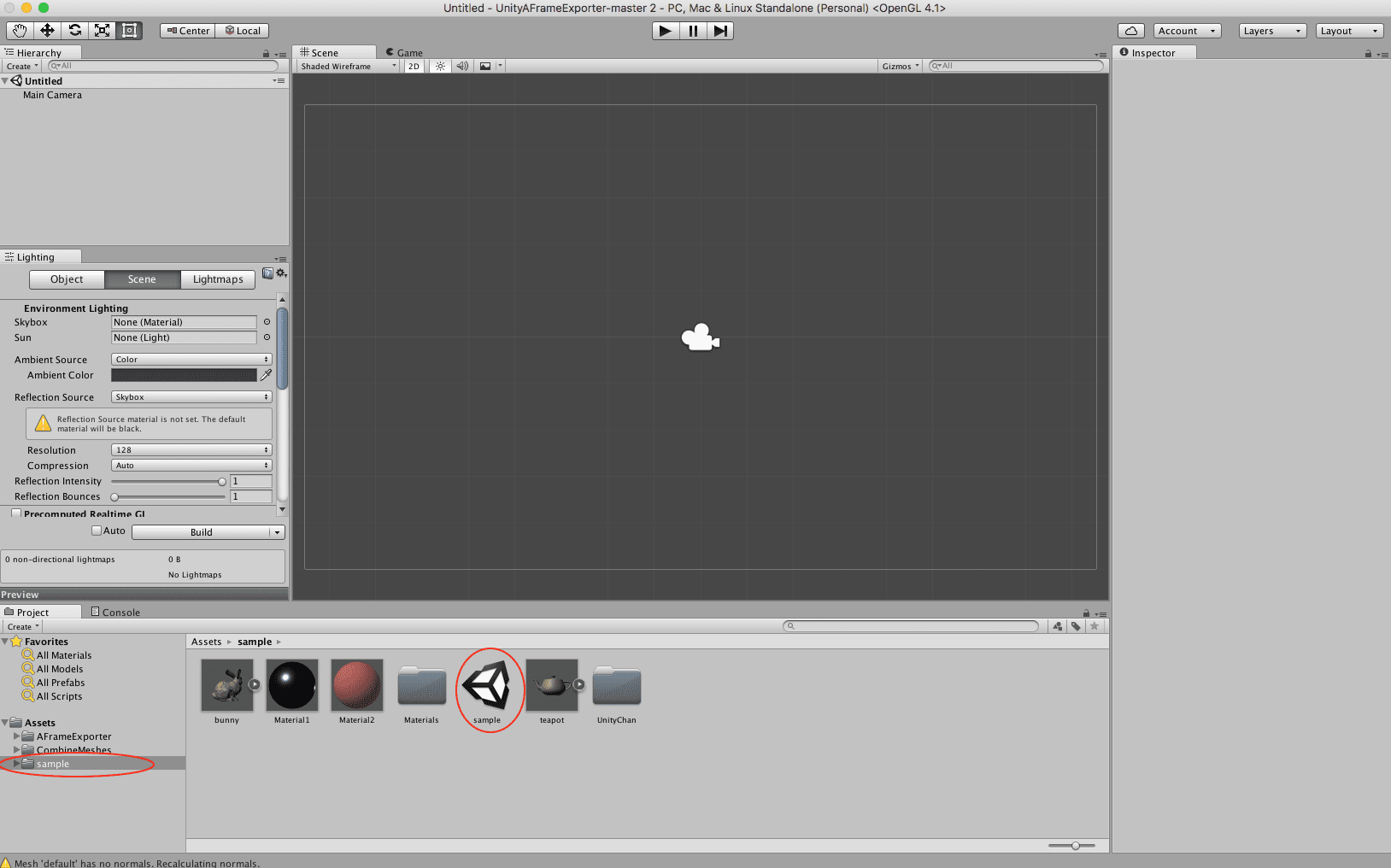
Task: Expand bunny asset sub-objects arrow
Action: point(255,684)
